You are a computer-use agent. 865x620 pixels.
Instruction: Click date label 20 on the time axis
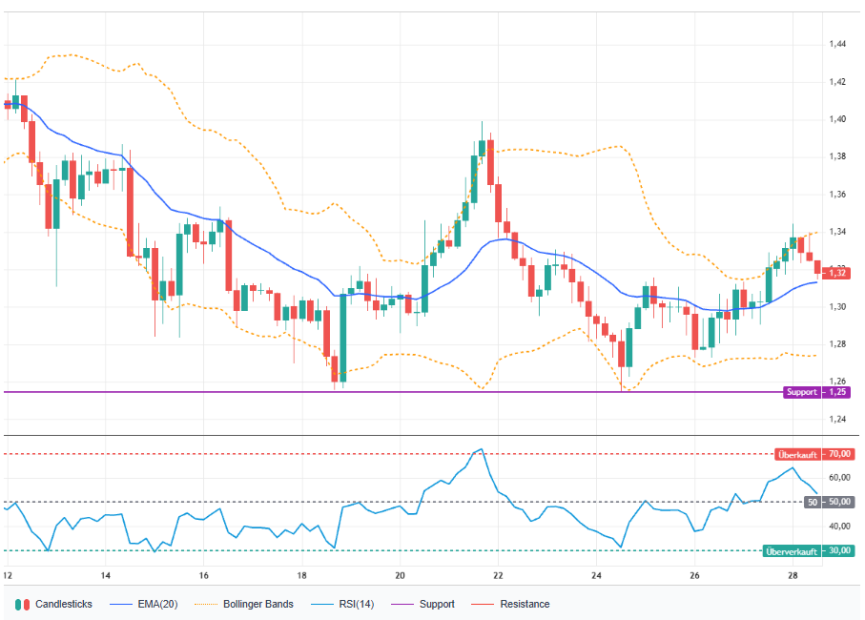400,575
